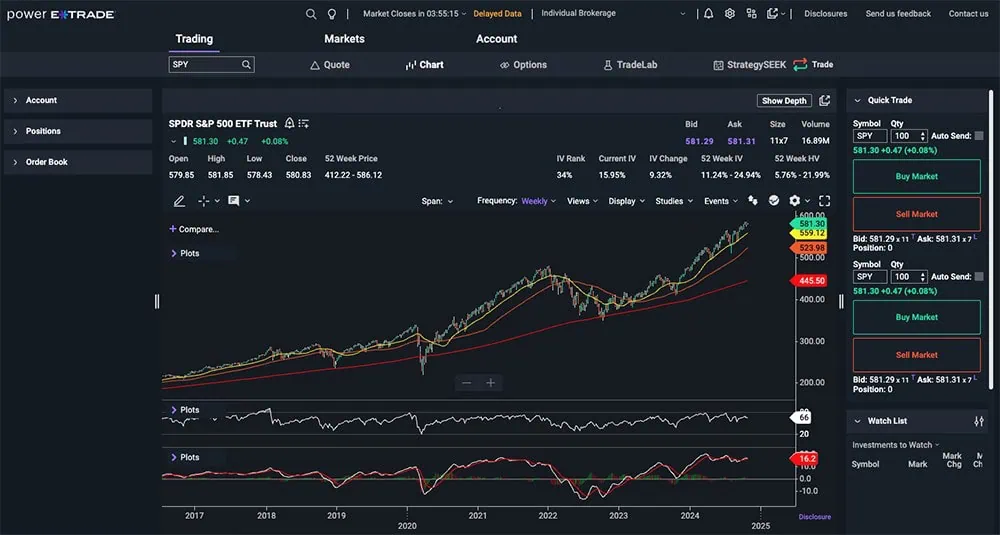
Task: Switch to the Markets tab
Action: click(x=344, y=39)
